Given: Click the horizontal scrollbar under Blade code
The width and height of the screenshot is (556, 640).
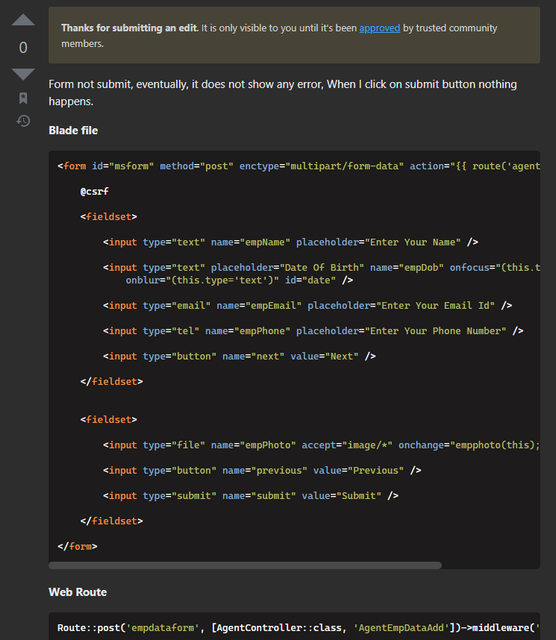Looking at the screenshot, I should 245,565.
